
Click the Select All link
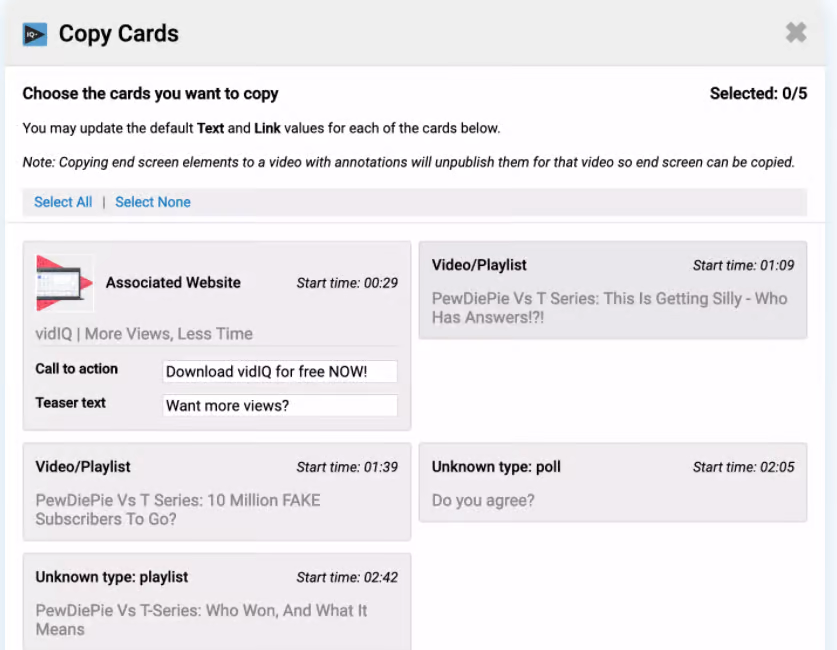(x=63, y=202)
